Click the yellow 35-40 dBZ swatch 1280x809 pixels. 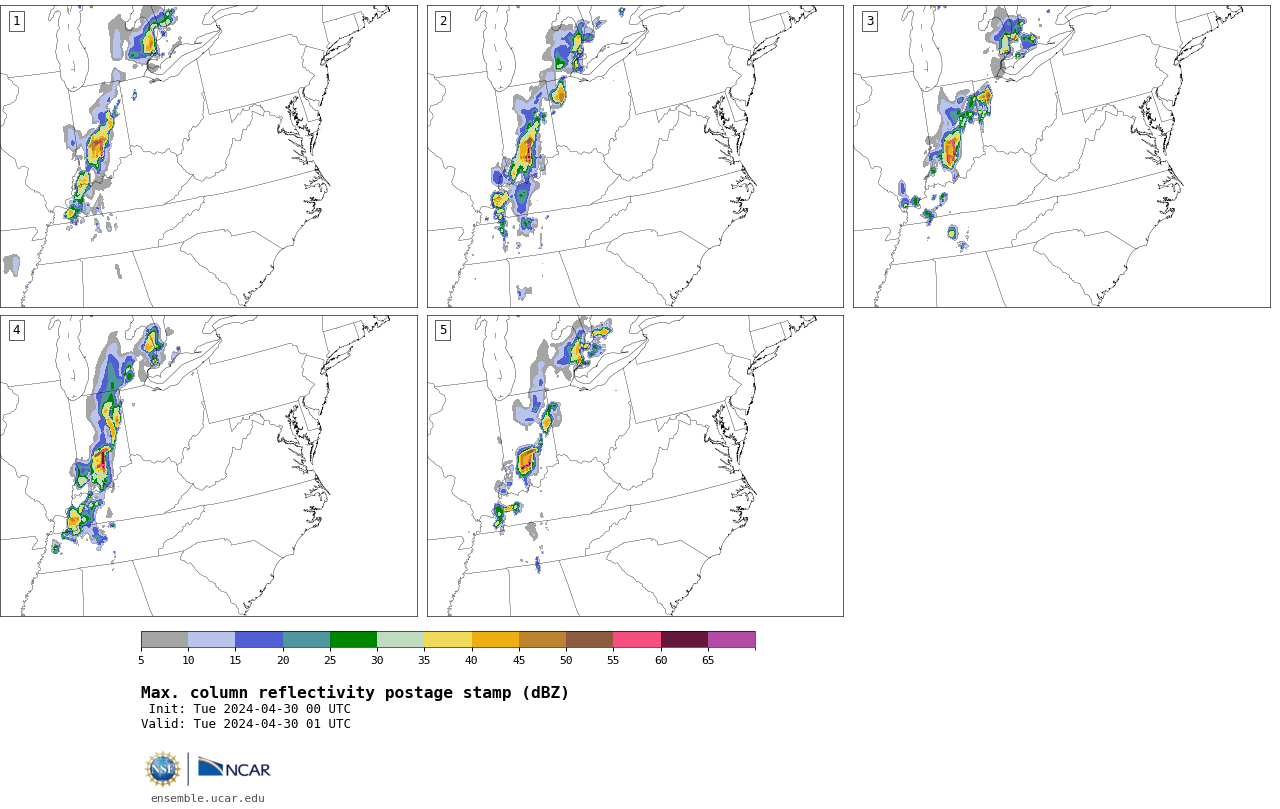click(448, 640)
